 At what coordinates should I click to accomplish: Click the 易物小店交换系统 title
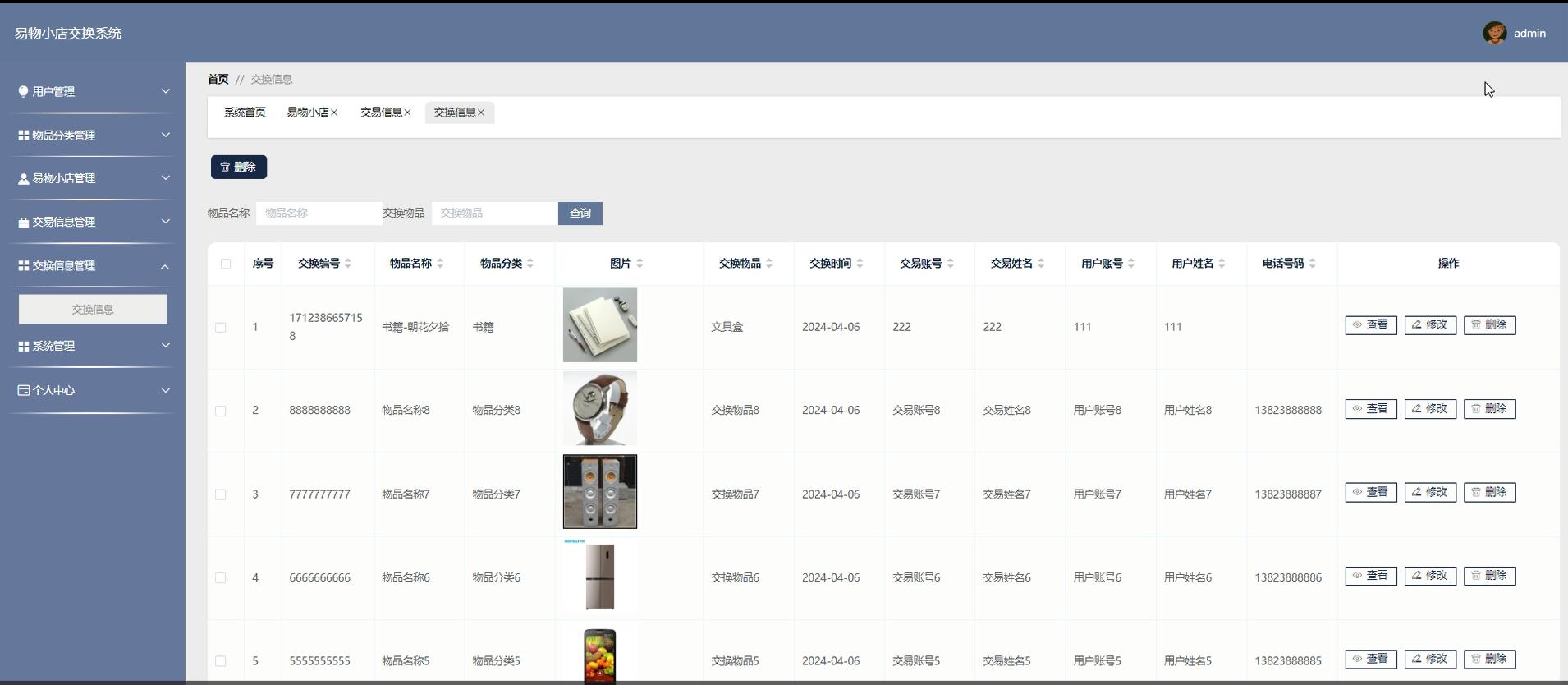(68, 33)
